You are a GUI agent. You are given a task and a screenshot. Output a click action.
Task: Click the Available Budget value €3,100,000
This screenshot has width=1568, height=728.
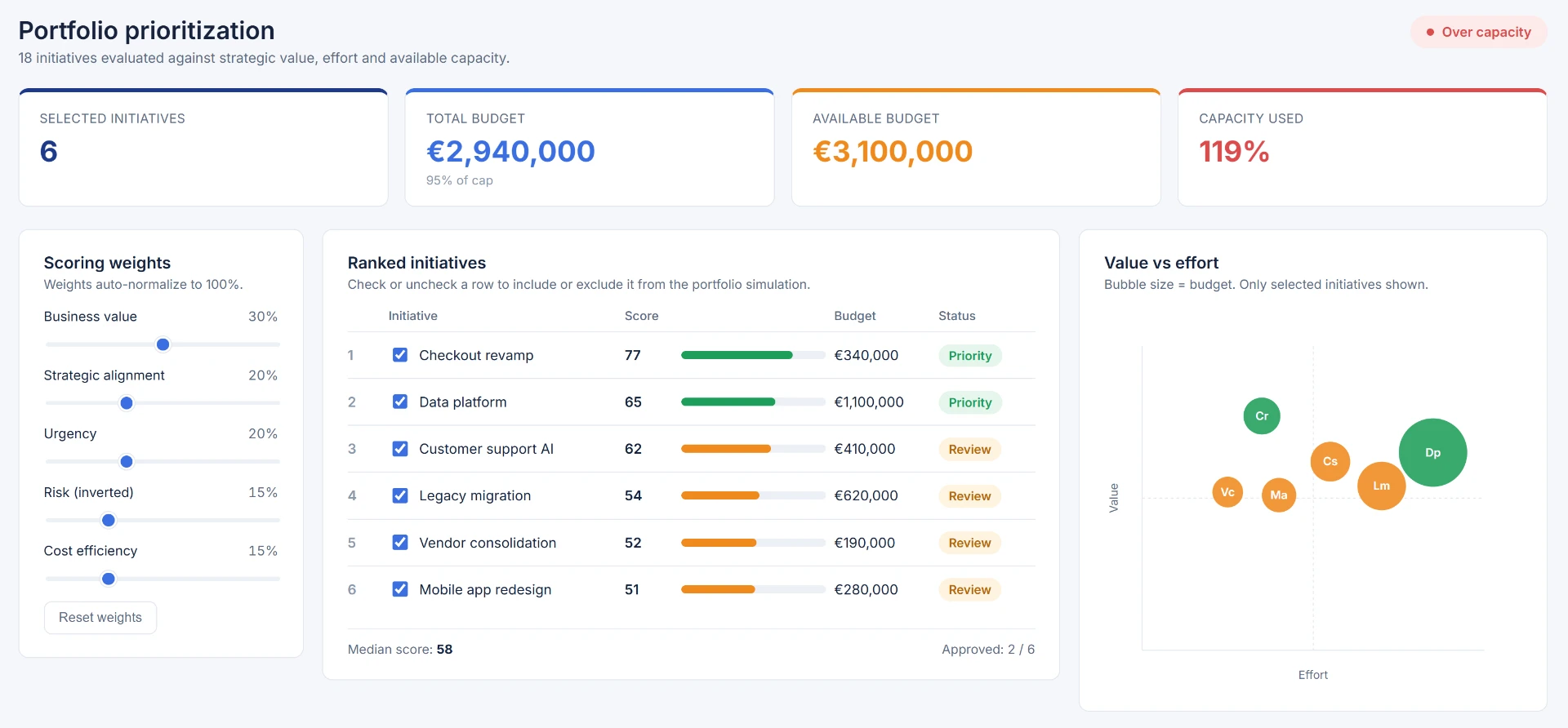(x=893, y=151)
